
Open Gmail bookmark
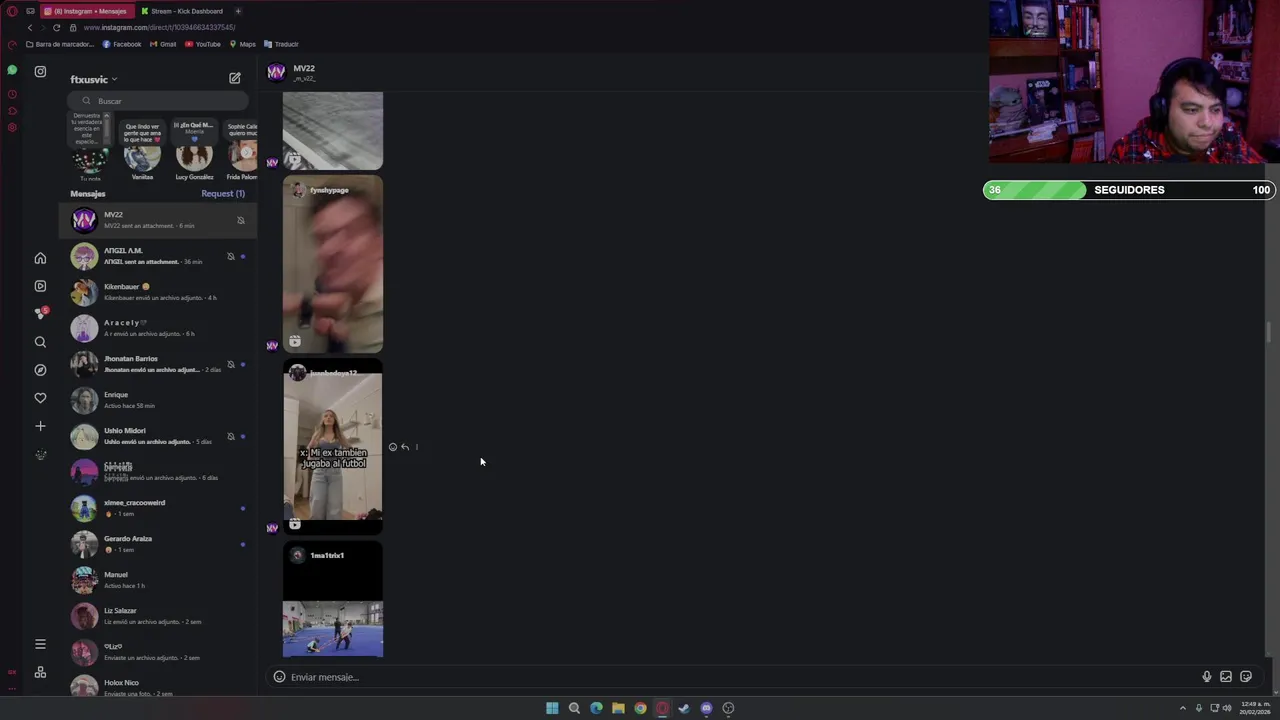163,44
